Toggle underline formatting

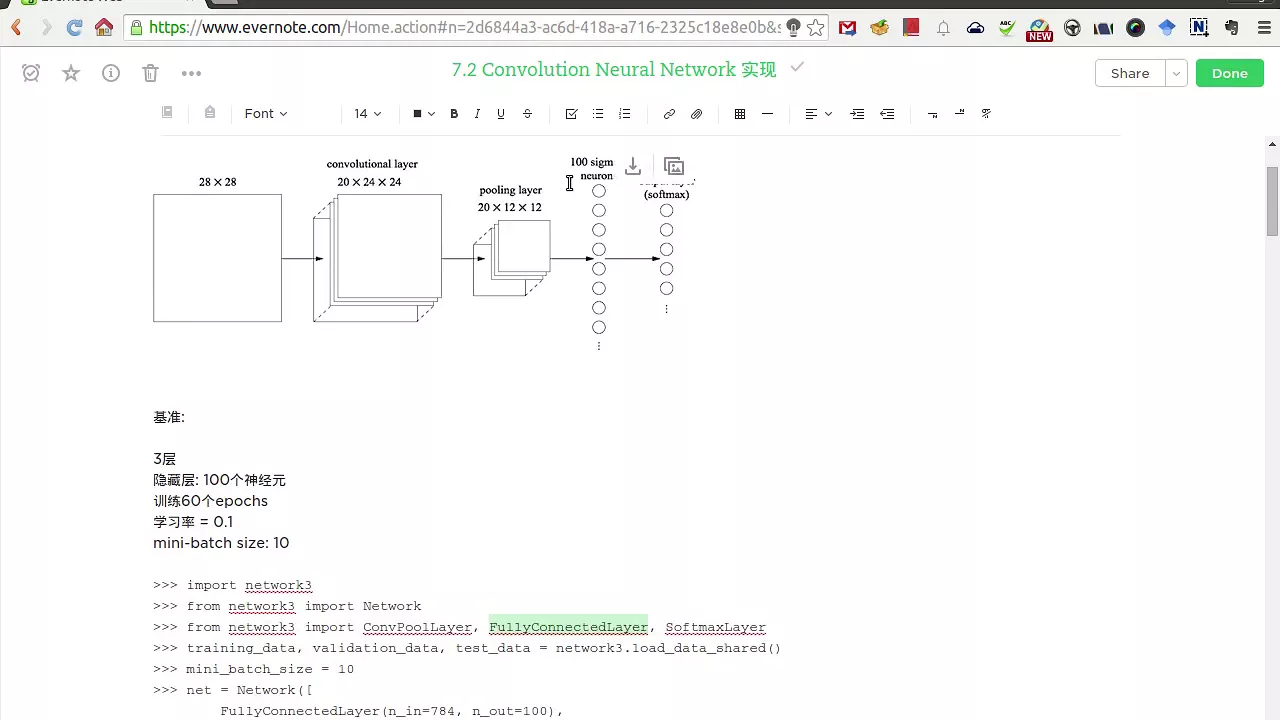[x=501, y=114]
